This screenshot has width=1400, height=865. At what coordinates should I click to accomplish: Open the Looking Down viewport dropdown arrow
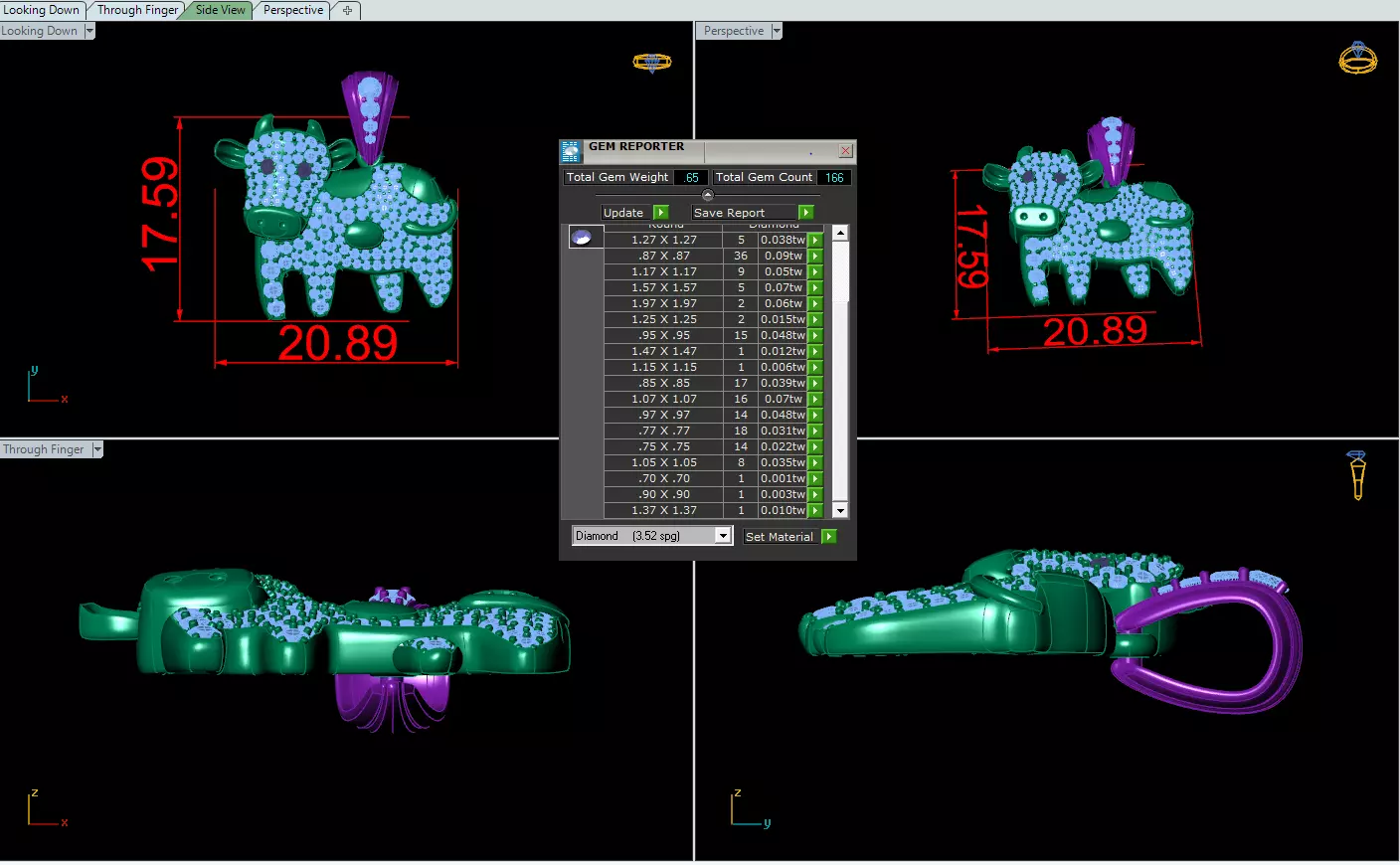[x=89, y=31]
